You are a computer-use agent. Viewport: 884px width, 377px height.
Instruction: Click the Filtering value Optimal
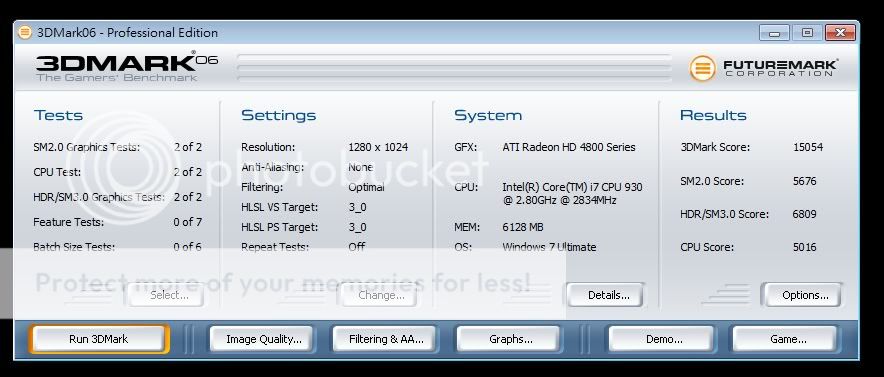[366, 187]
